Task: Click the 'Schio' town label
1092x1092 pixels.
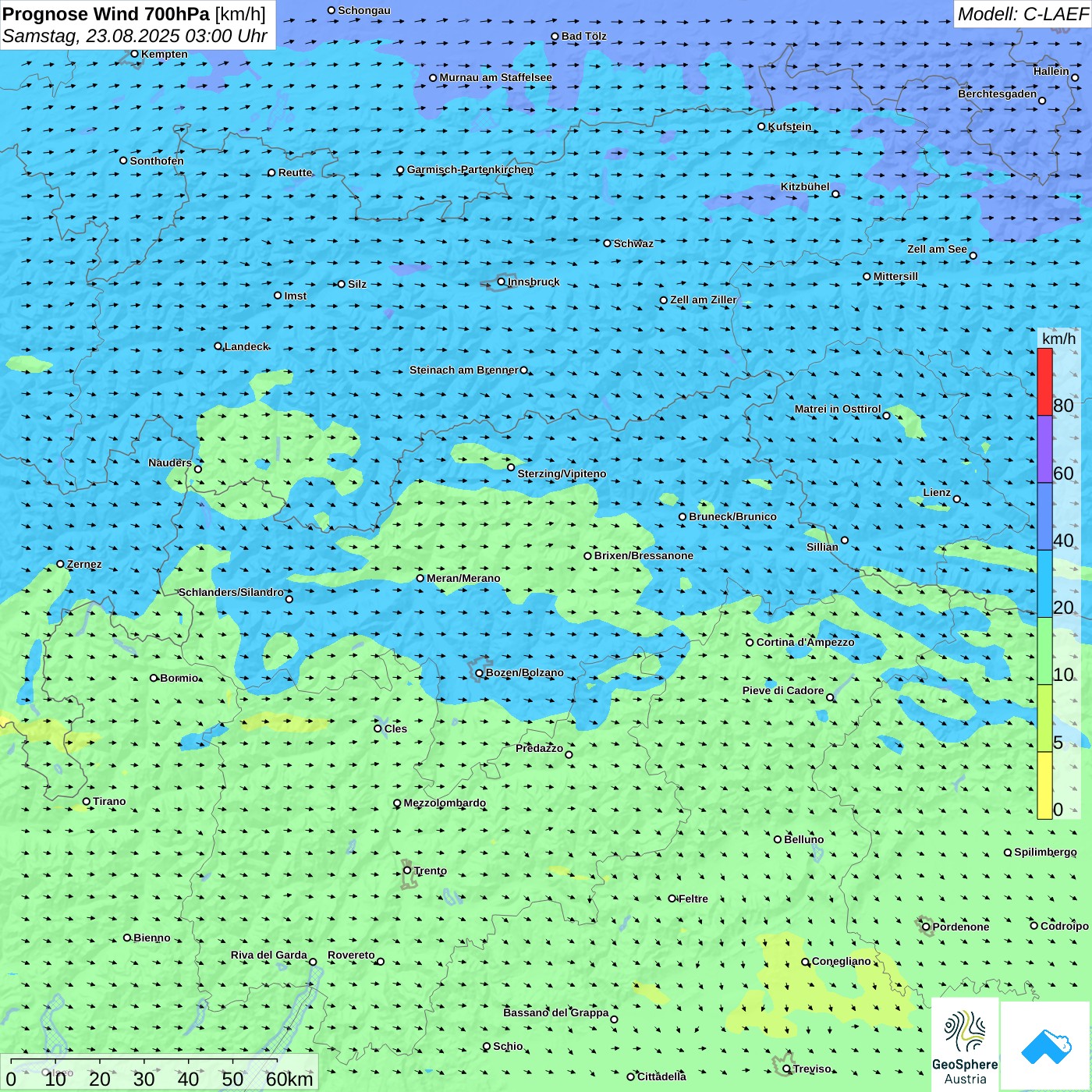Action: (x=508, y=1046)
